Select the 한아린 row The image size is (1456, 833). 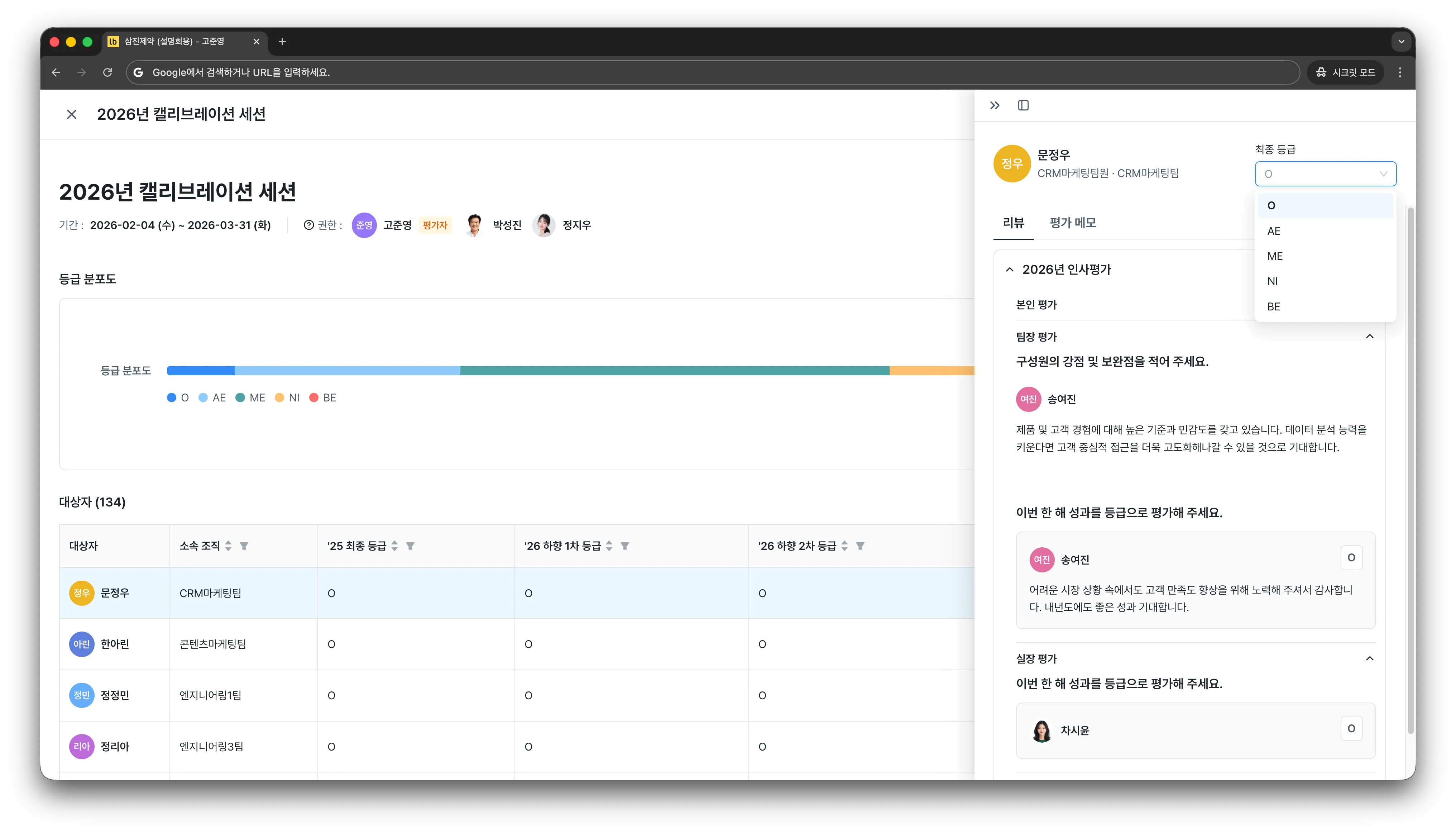point(516,644)
